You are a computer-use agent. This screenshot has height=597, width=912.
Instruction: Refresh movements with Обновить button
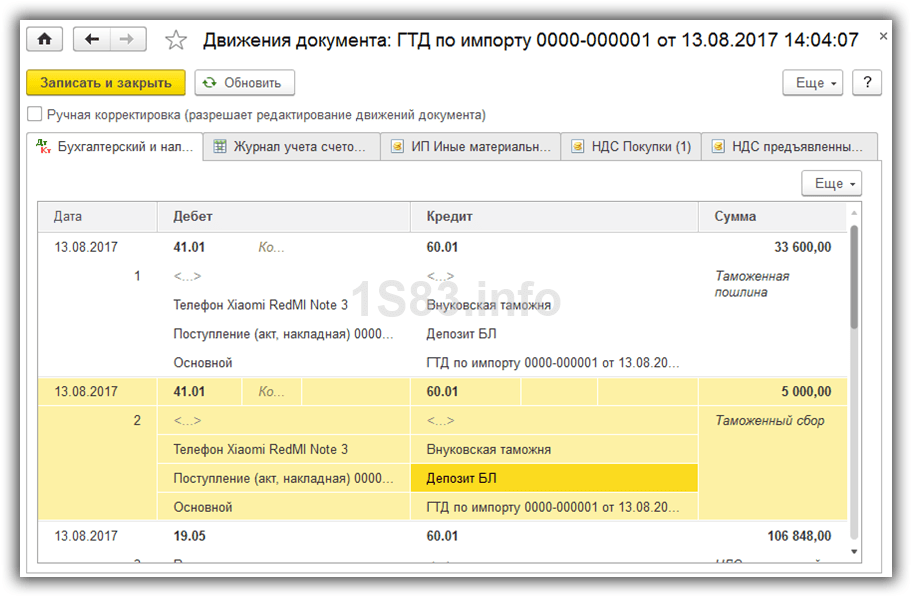[244, 83]
